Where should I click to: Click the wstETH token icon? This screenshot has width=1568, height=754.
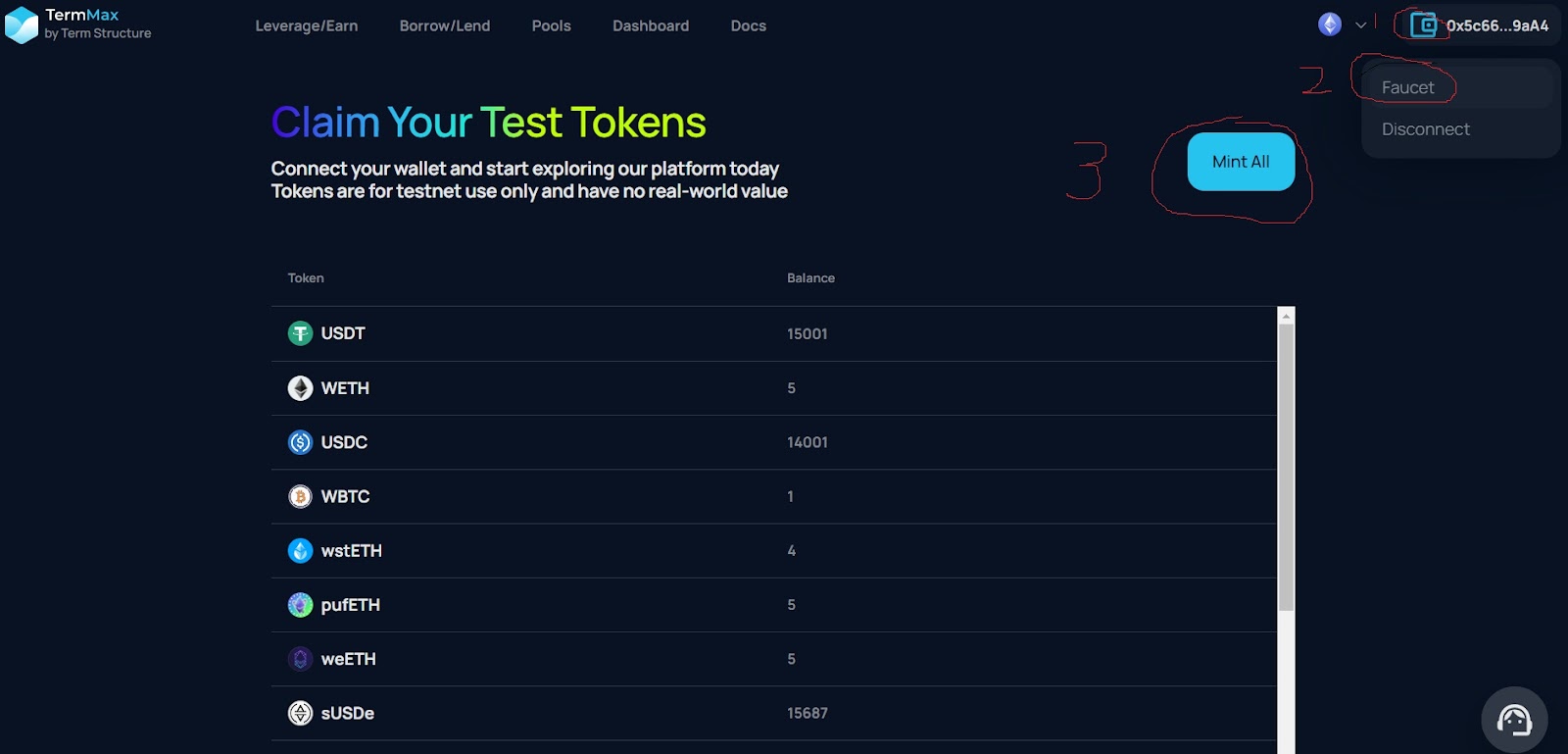300,551
